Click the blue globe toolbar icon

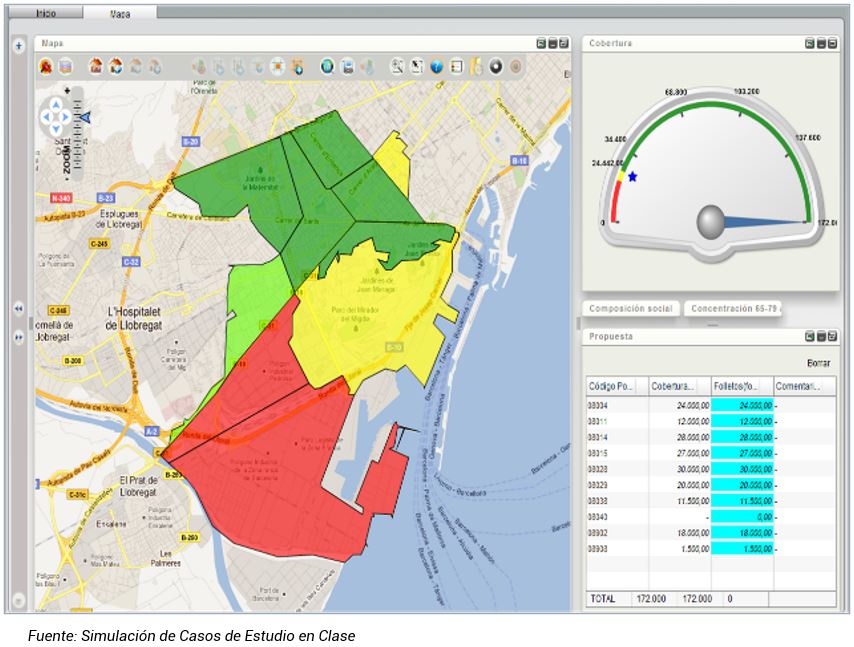327,66
